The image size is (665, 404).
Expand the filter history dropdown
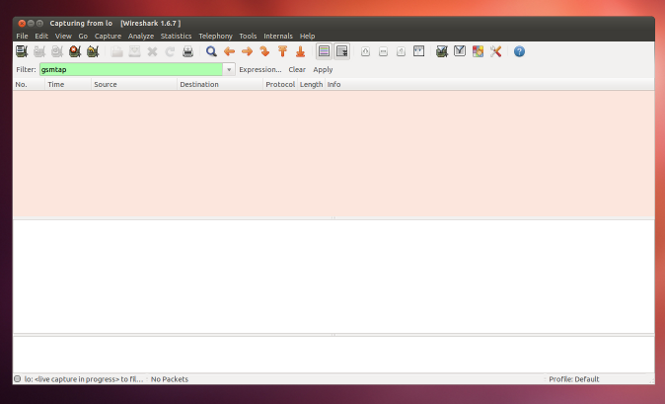click(x=229, y=70)
